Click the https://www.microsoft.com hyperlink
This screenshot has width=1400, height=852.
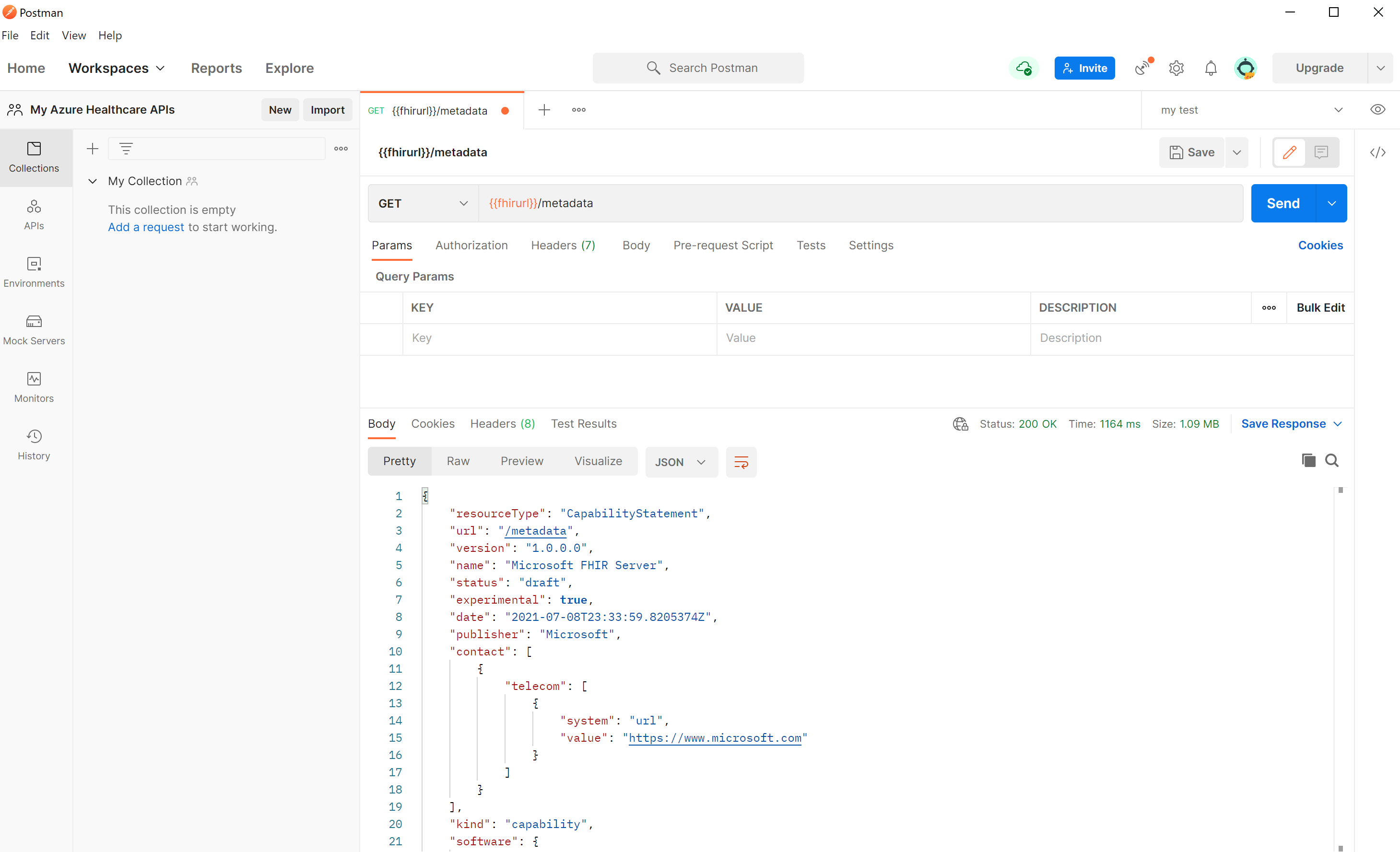point(713,738)
